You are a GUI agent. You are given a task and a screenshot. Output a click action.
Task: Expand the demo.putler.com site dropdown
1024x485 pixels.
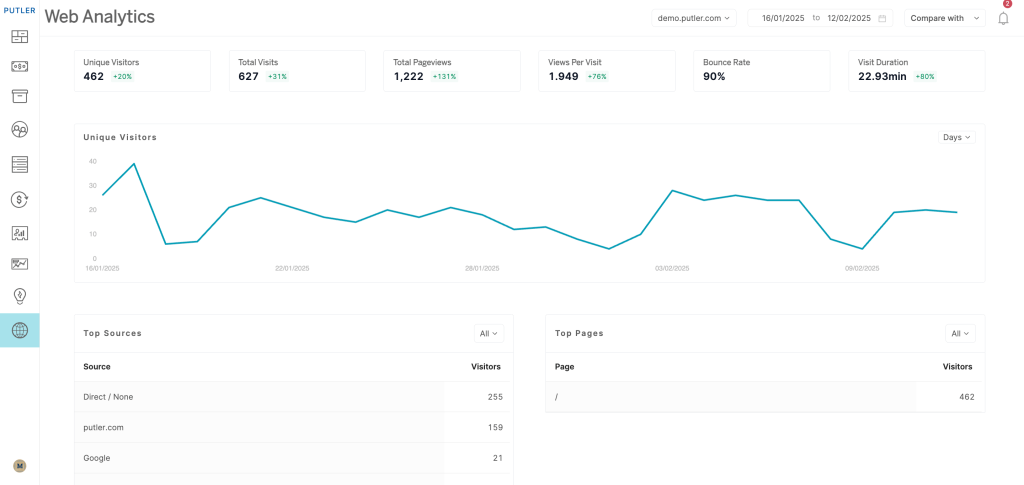point(694,18)
